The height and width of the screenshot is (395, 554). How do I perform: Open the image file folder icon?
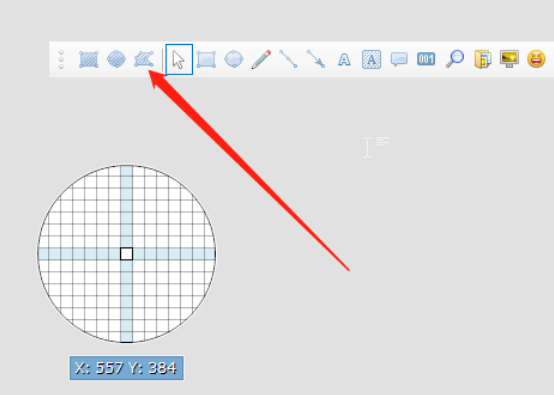tap(482, 59)
